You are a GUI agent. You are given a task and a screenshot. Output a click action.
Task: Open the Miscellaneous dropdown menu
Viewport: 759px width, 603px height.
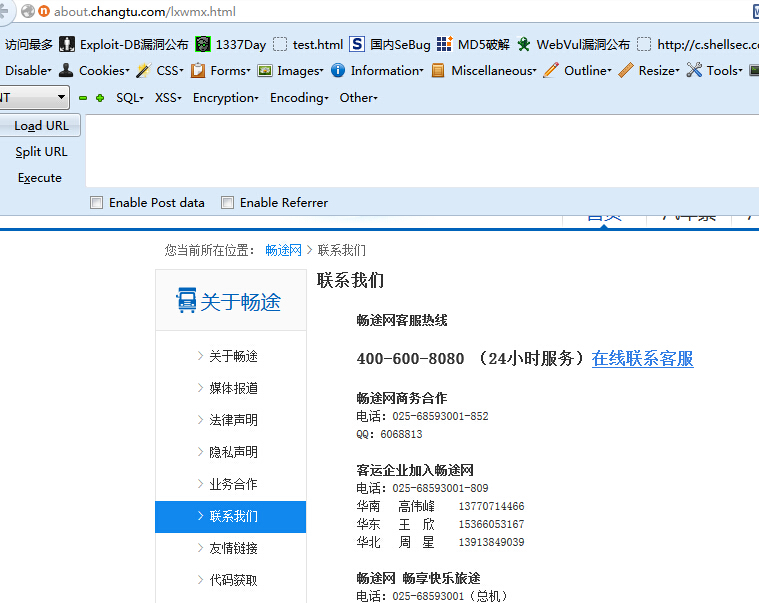[494, 71]
